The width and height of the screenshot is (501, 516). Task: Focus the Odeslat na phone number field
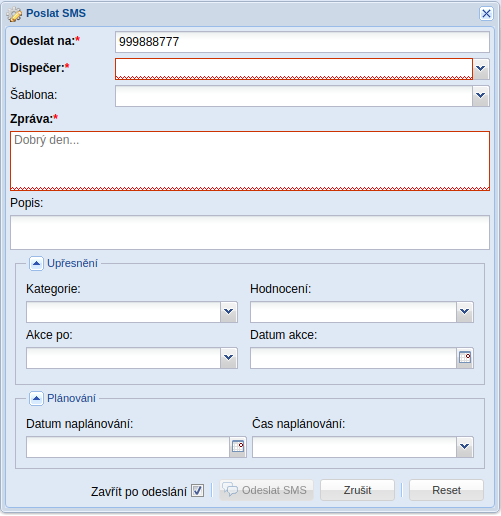point(302,42)
